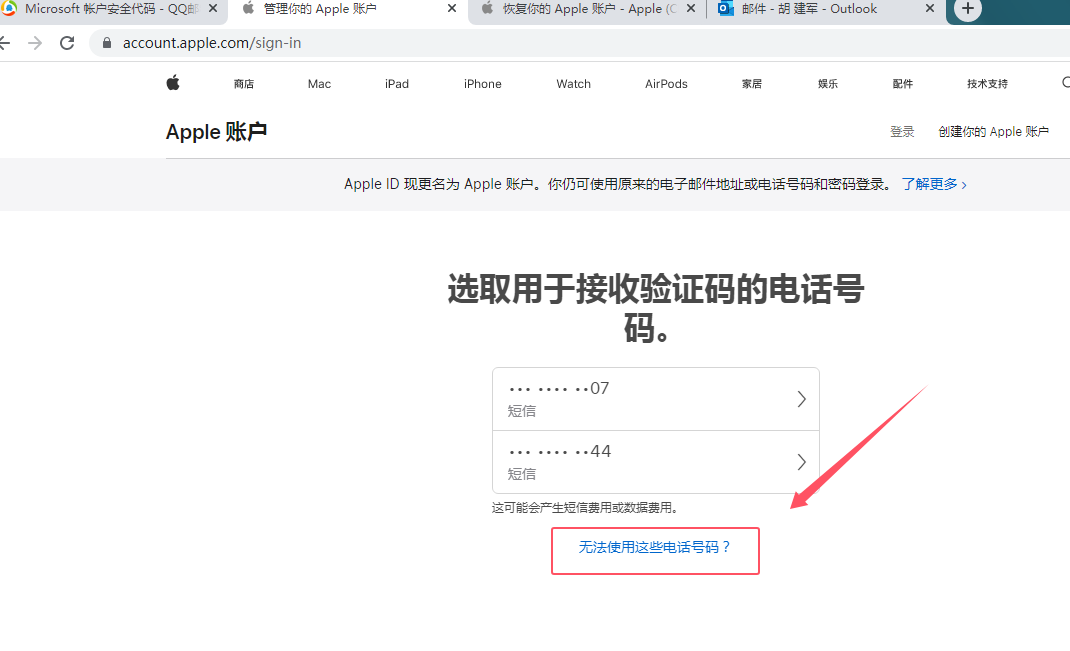This screenshot has height=651, width=1070.
Task: Click the 选取用于接收验证码的电话号码 heading
Action: 656,308
